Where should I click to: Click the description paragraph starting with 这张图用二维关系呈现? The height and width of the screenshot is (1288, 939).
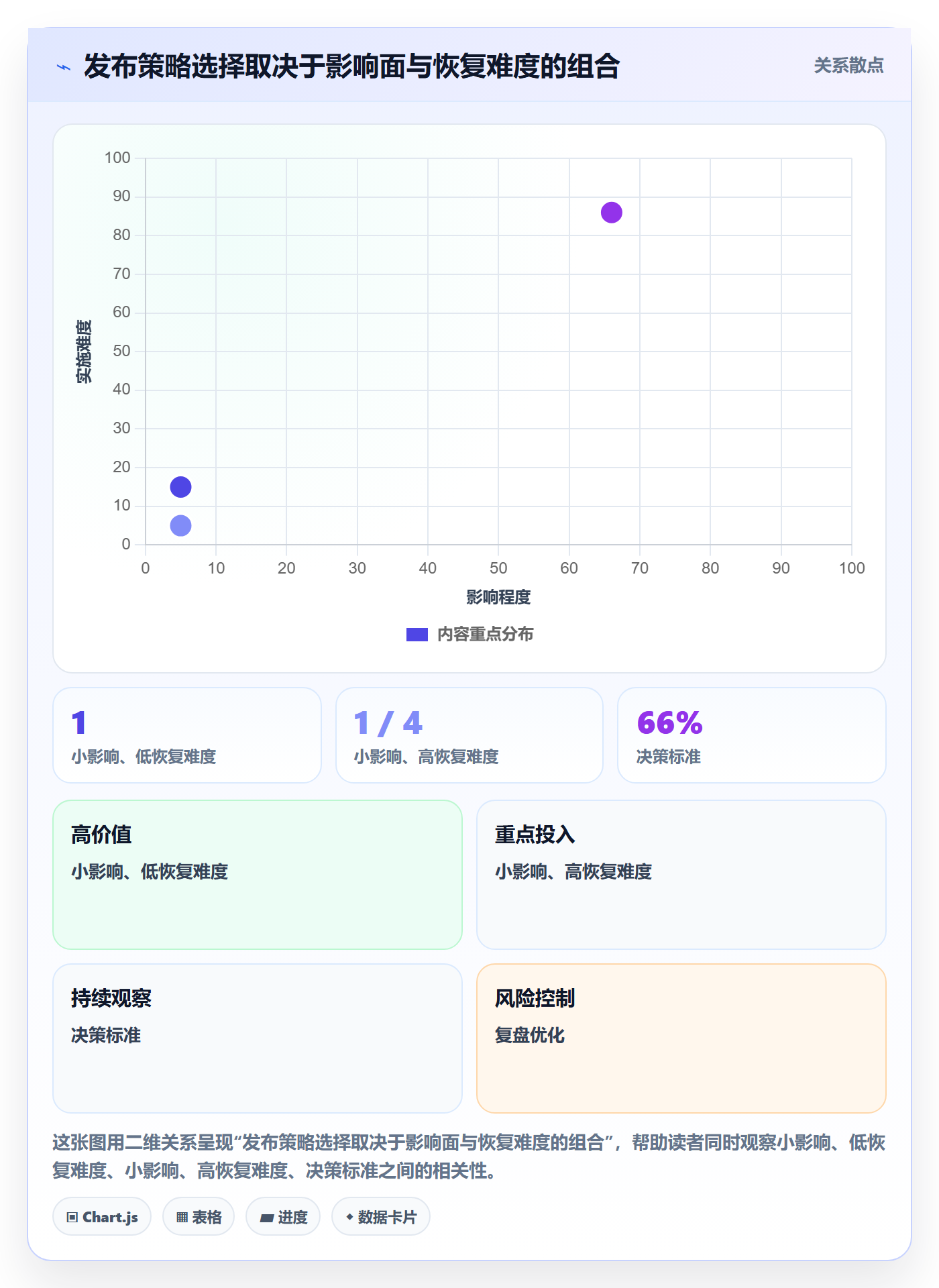469,1157
